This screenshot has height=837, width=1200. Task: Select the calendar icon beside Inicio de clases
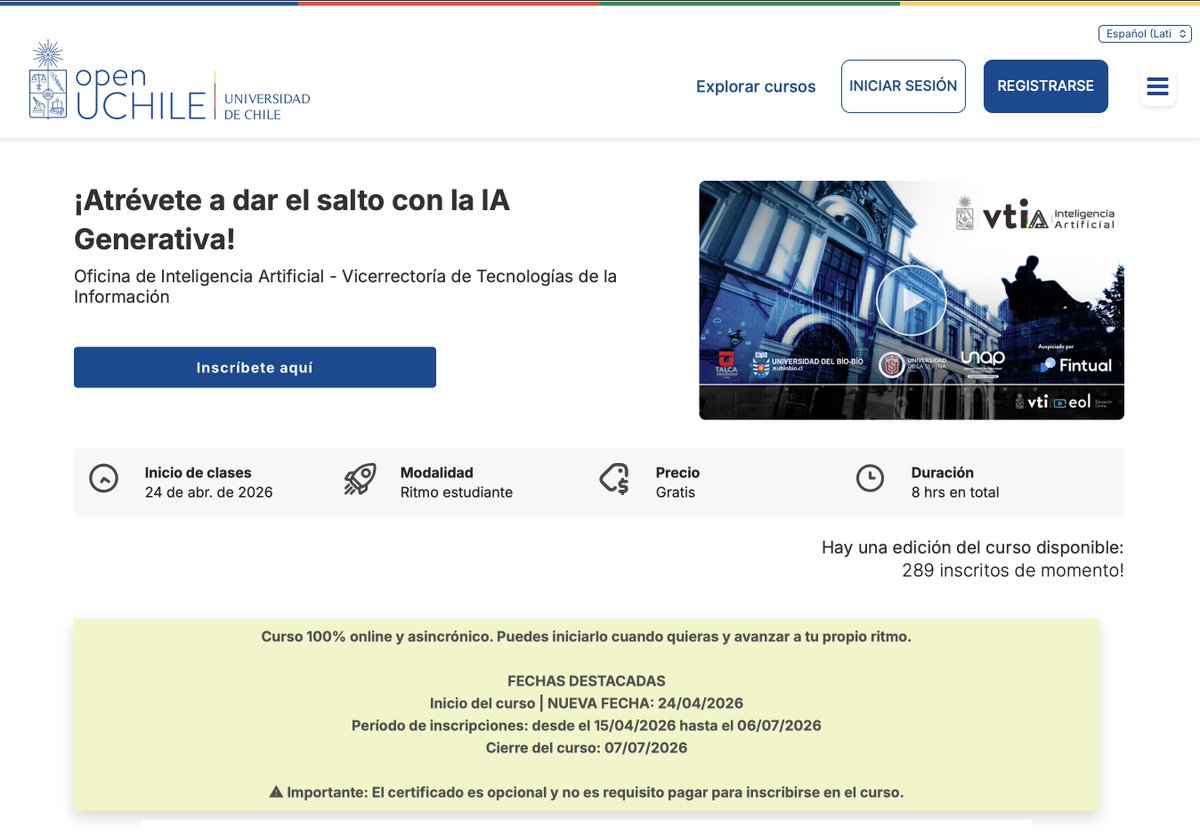click(x=104, y=479)
